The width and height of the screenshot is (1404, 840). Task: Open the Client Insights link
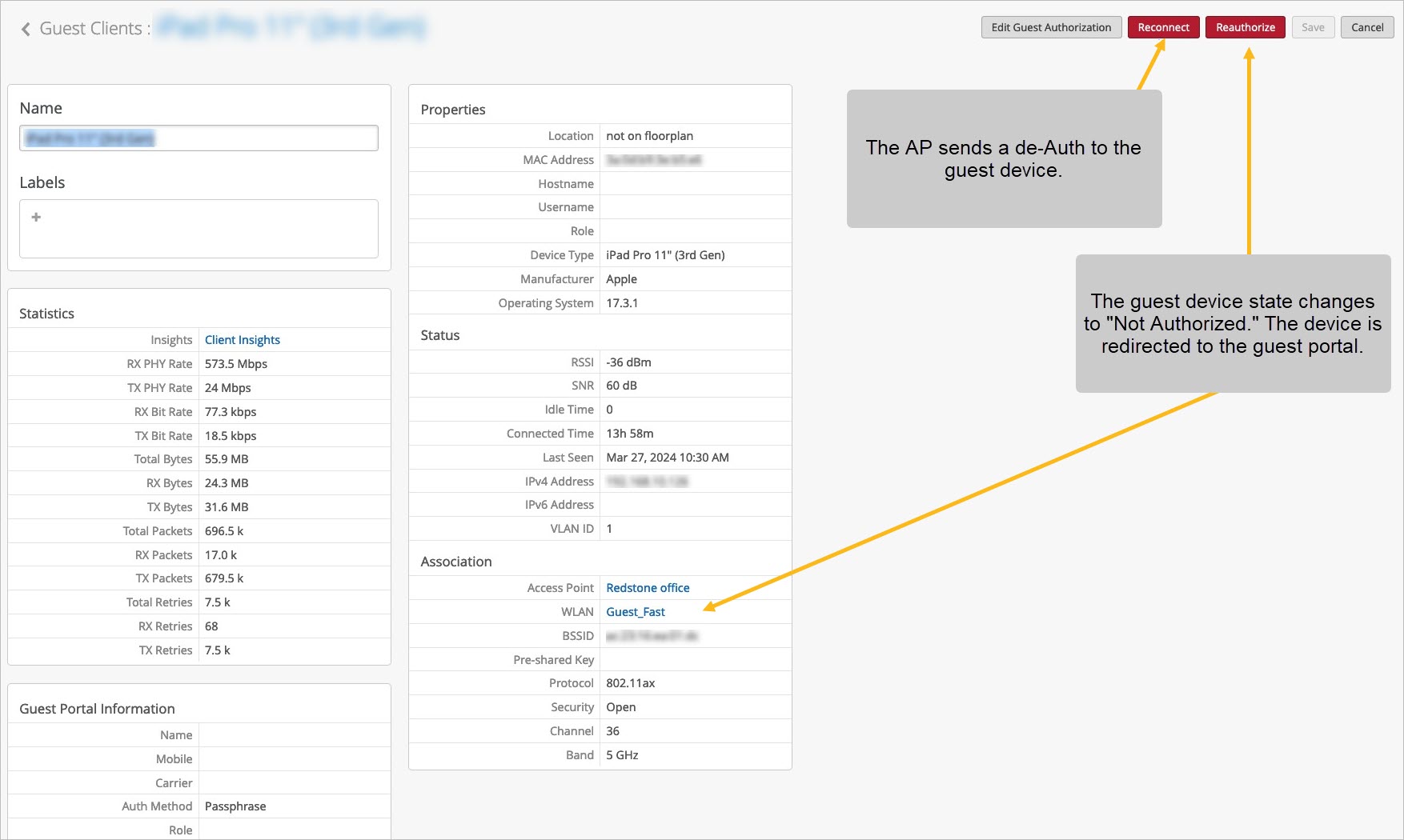point(243,340)
